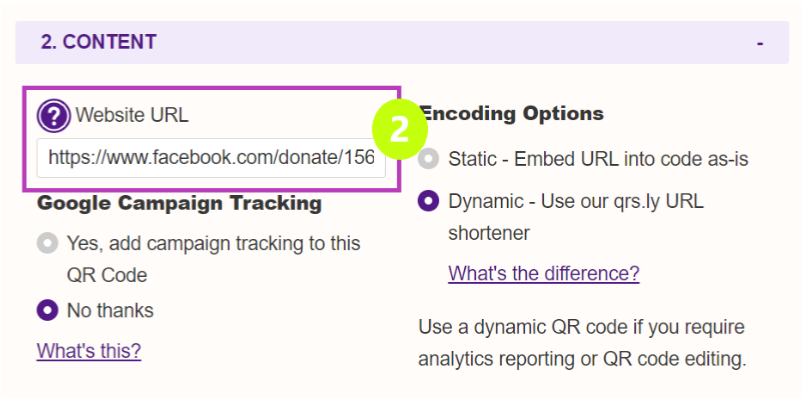Click the purple question mark help icon
The width and height of the screenshot is (805, 401).
(53, 116)
